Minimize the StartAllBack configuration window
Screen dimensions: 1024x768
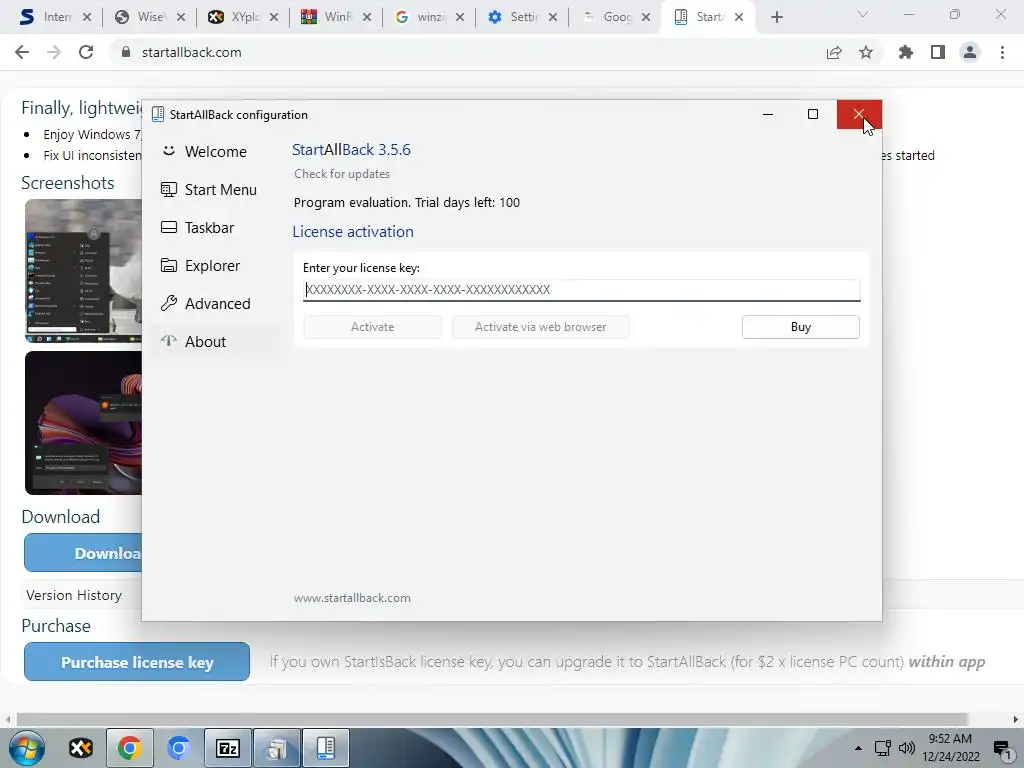768,114
